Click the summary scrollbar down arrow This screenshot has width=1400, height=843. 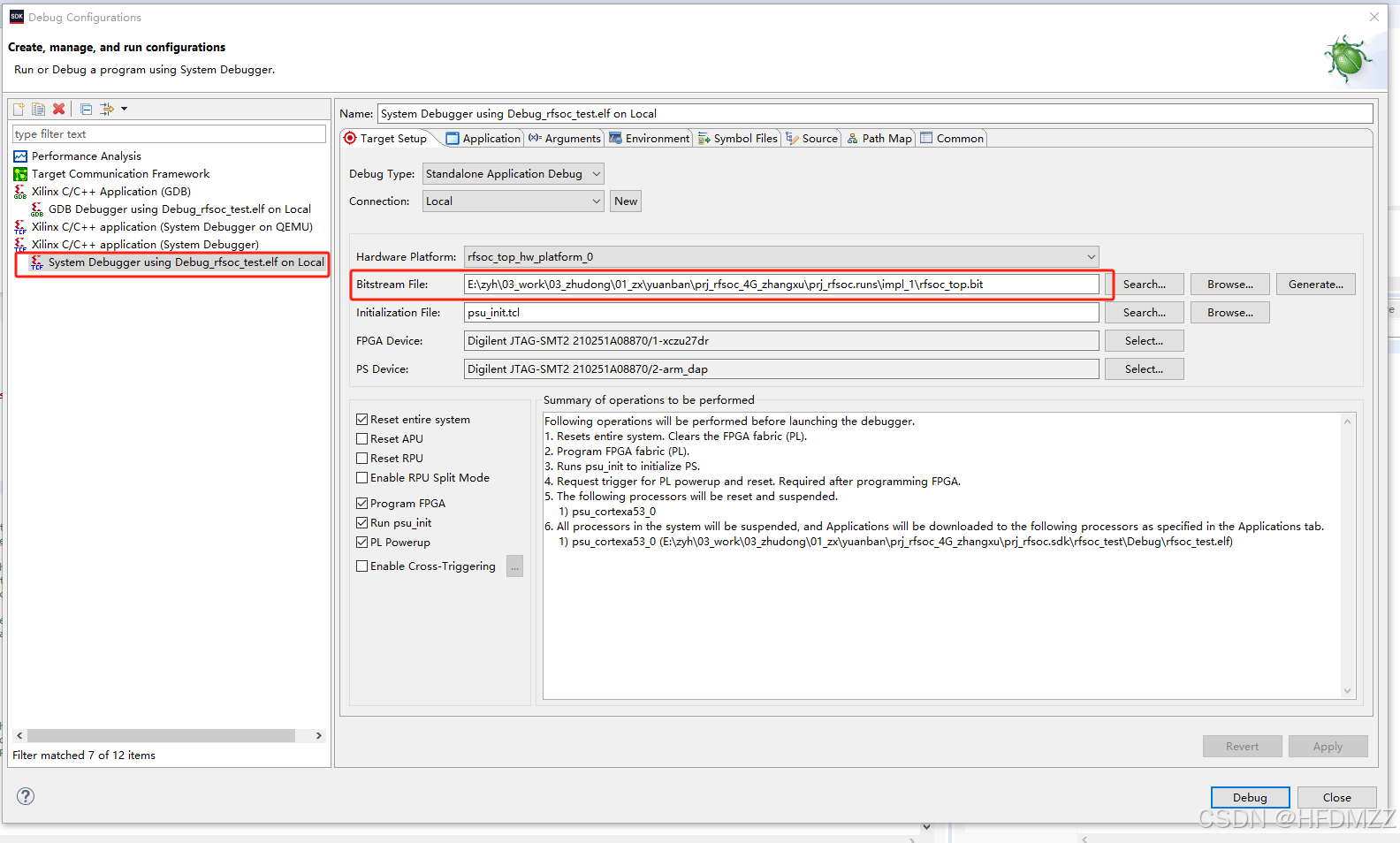coord(1348,691)
